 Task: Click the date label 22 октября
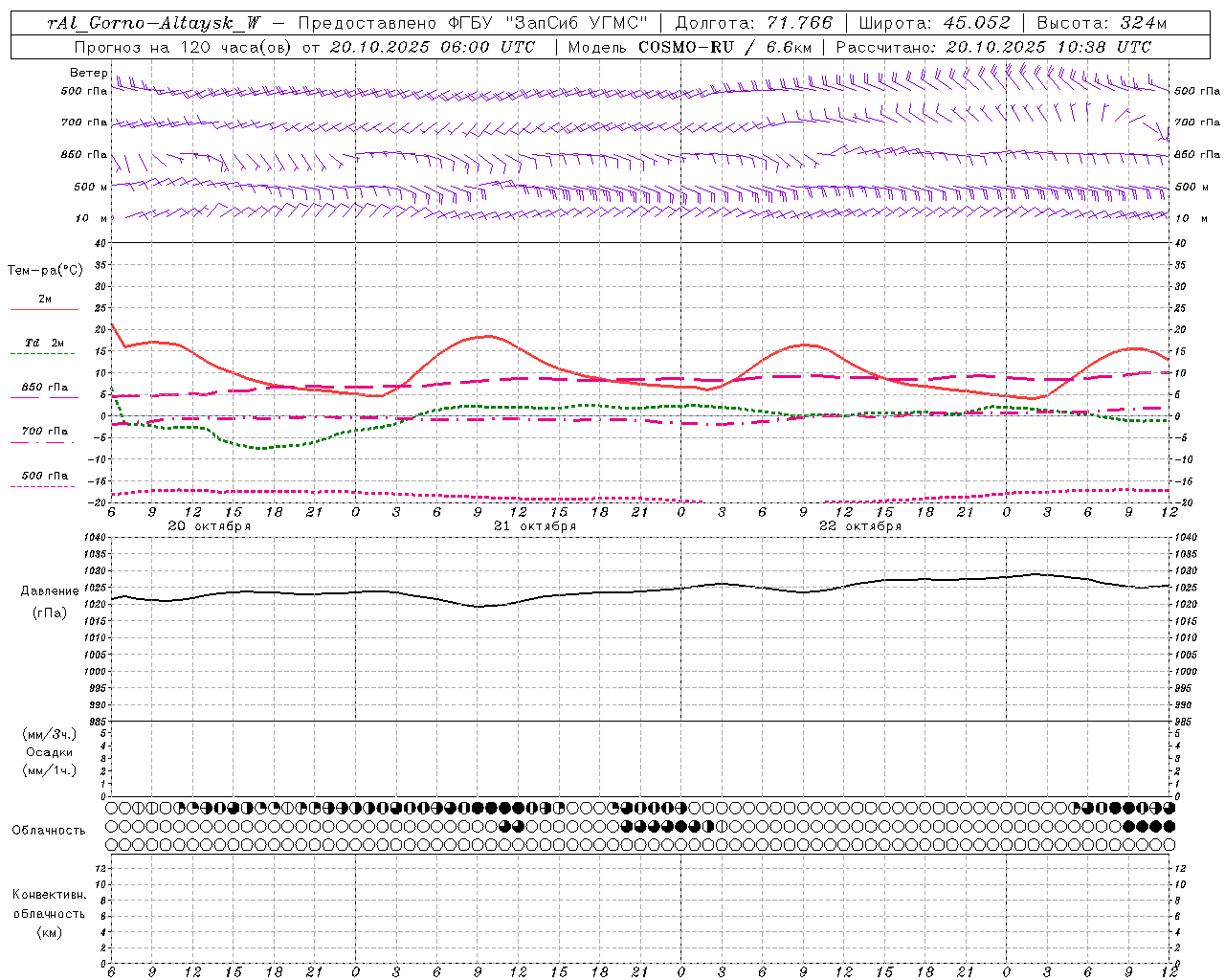860,526
